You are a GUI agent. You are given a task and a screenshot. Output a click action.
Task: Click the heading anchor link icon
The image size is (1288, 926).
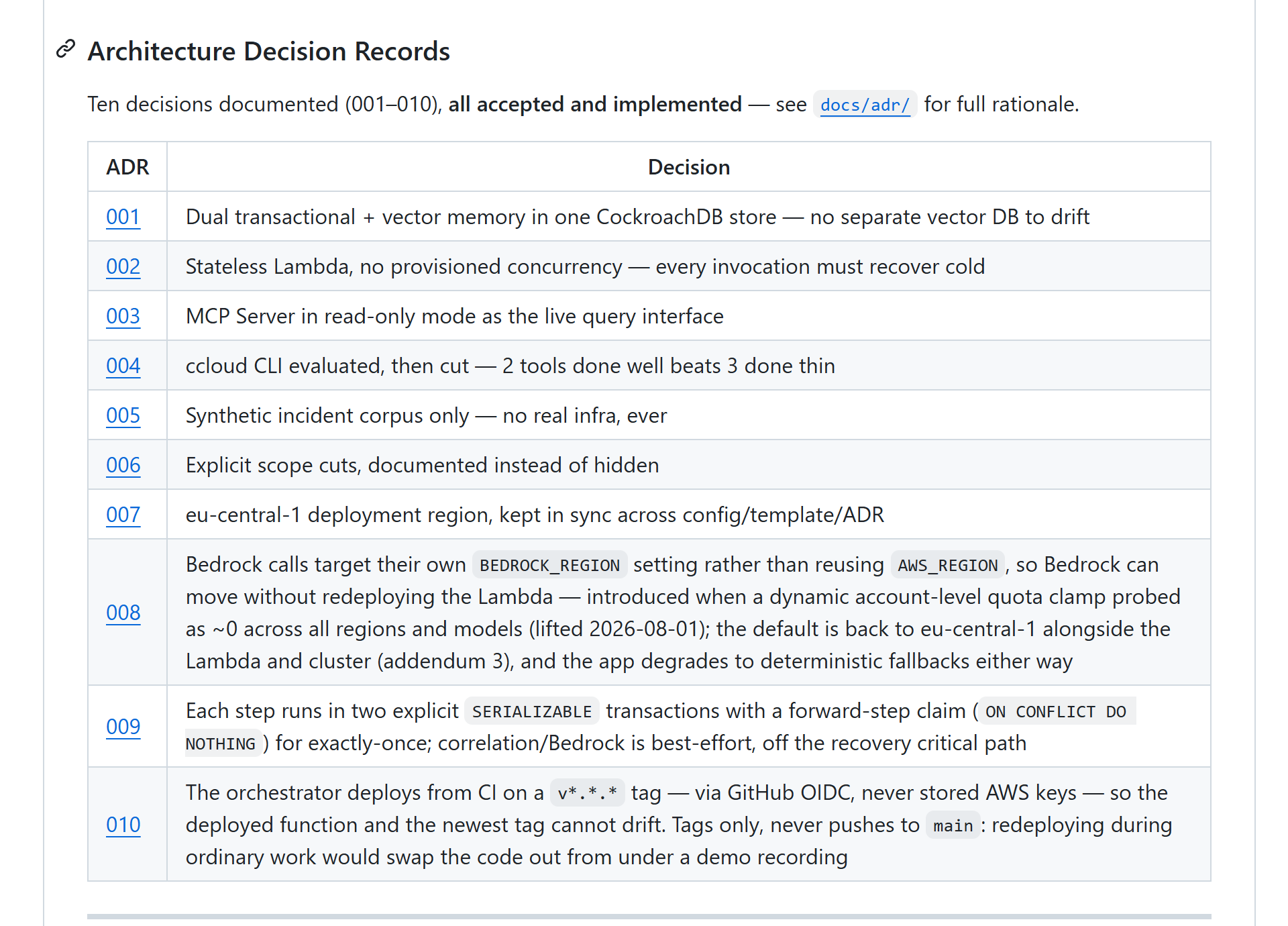(65, 49)
